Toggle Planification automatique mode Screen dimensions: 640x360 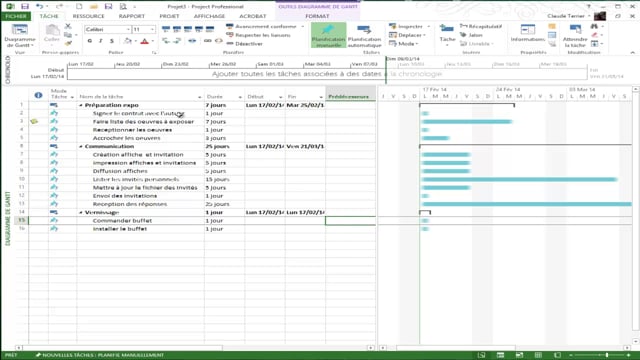[x=364, y=36]
